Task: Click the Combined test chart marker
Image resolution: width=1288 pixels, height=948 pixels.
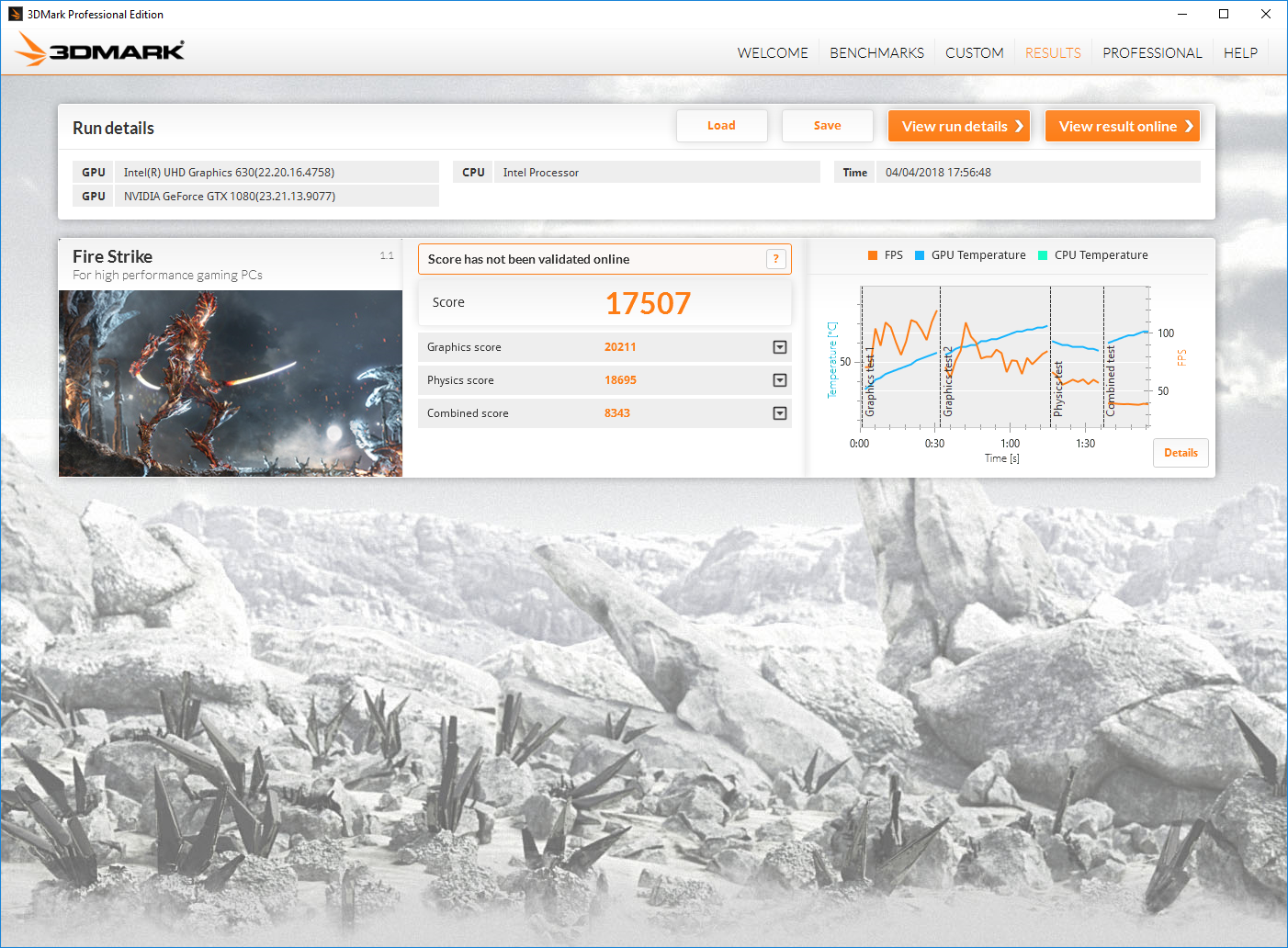Action: (1111, 381)
